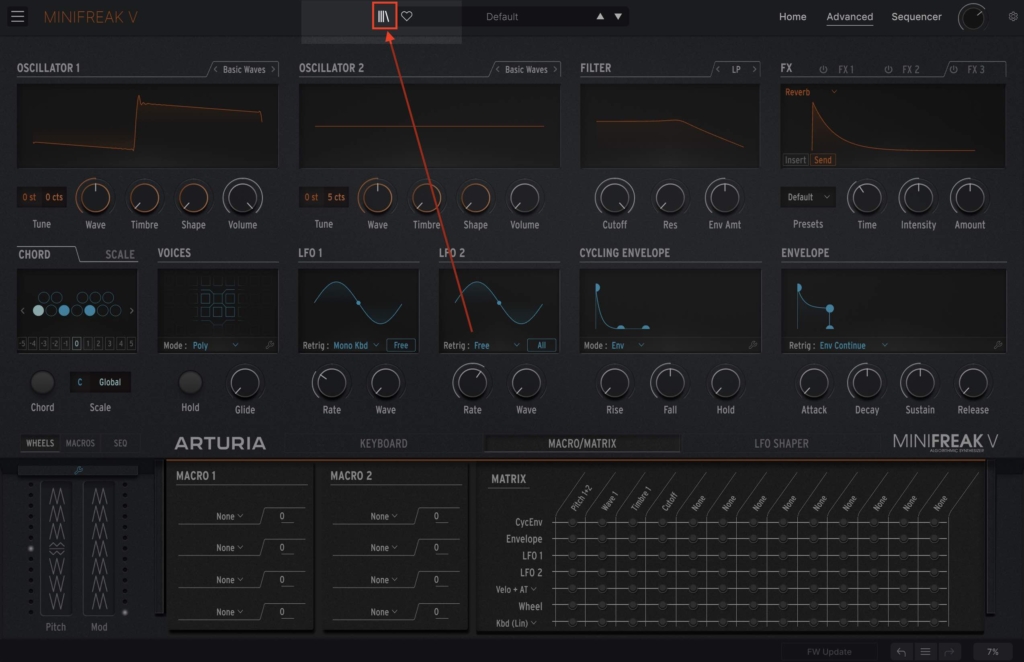This screenshot has height=662, width=1024.
Task: Select the previous preset with up arrow
Action: [x=600, y=17]
